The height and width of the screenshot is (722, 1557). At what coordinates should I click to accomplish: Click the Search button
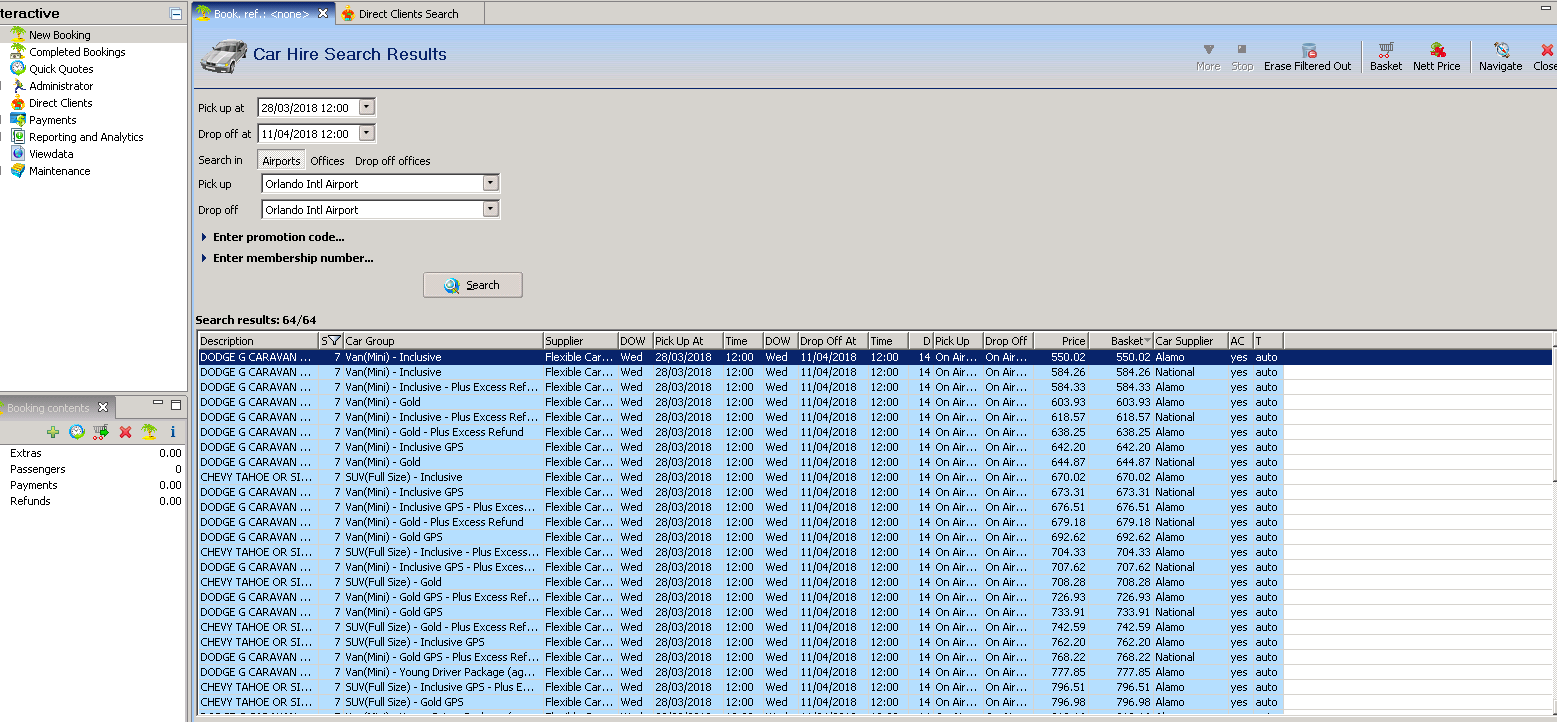tap(473, 285)
